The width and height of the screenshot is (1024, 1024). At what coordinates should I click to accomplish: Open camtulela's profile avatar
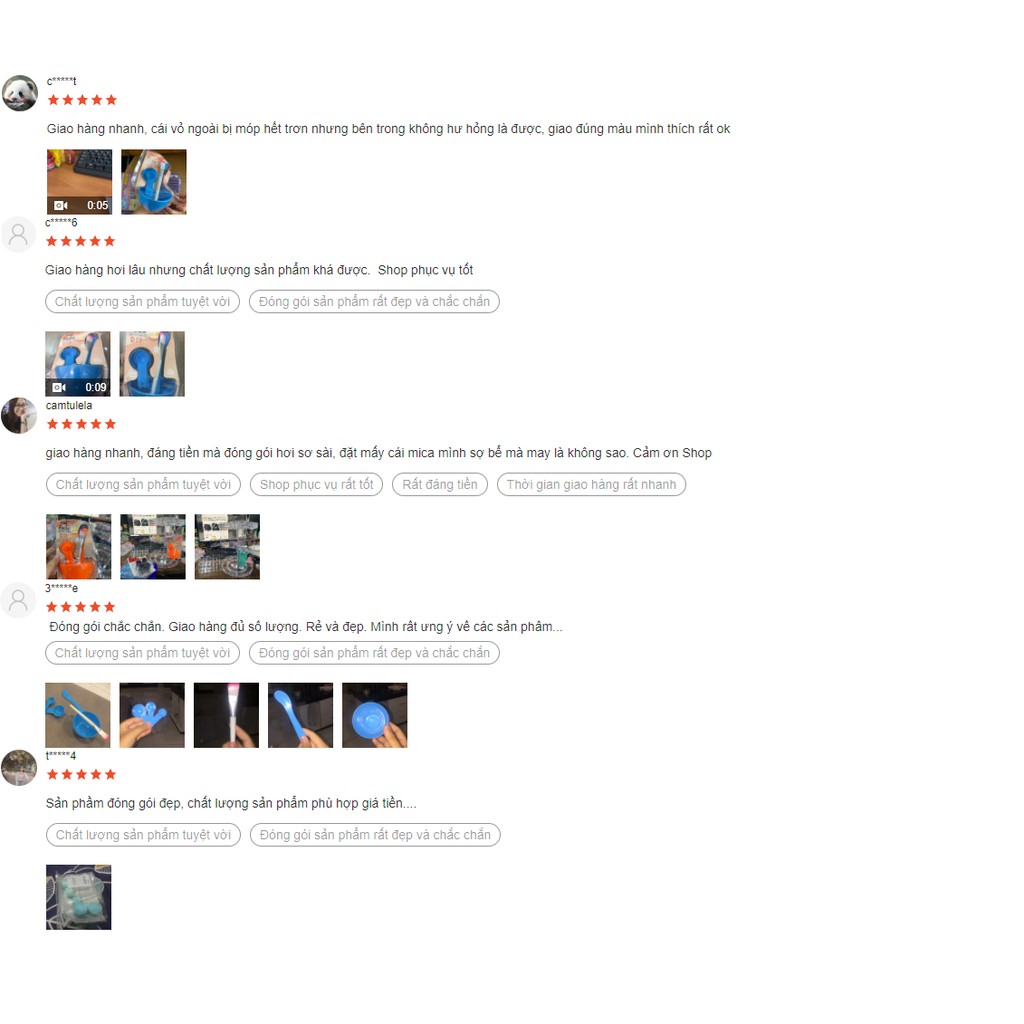[x=19, y=415]
